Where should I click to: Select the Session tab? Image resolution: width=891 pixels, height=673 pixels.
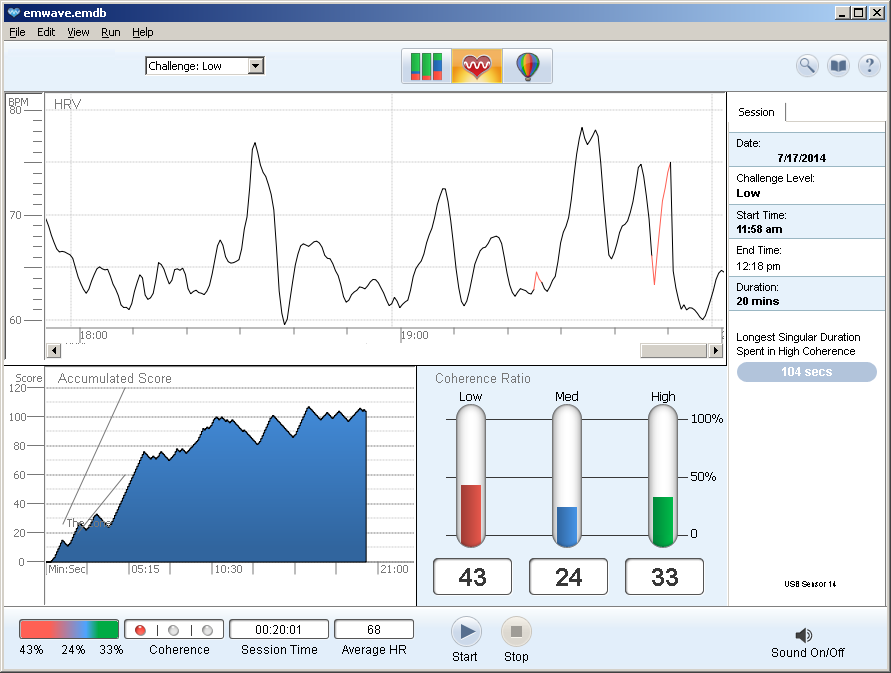(756, 112)
